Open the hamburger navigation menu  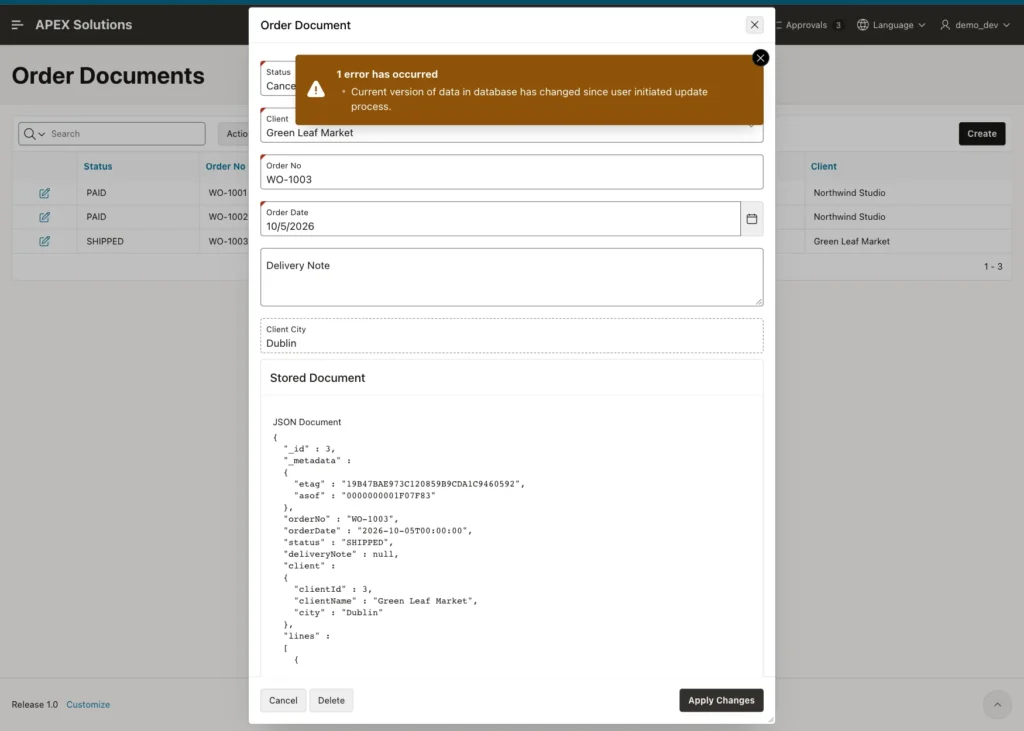[18, 25]
